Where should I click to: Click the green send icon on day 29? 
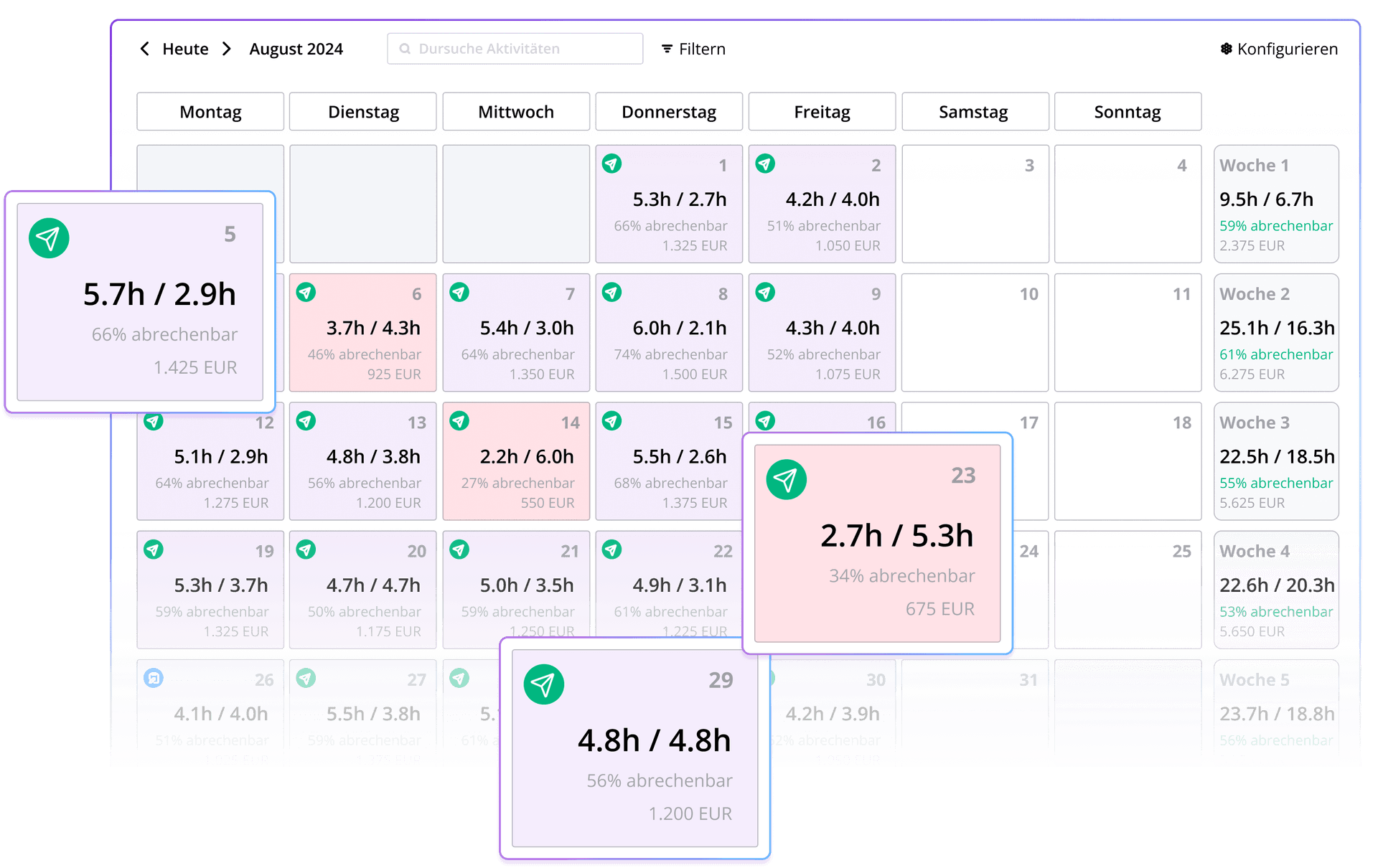[x=543, y=684]
